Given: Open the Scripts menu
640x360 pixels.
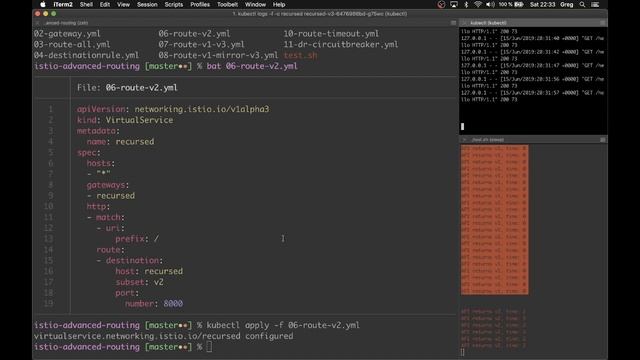Looking at the screenshot, I should click(x=174, y=4).
